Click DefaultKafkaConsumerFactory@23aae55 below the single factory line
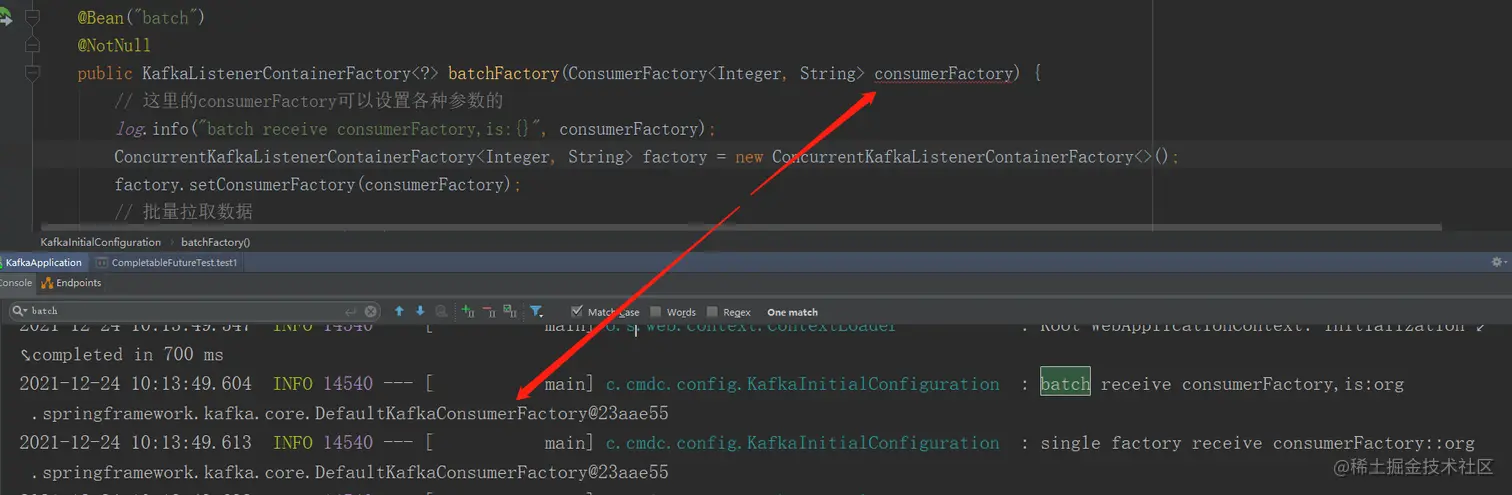This screenshot has height=495, width=1512. 491,472
